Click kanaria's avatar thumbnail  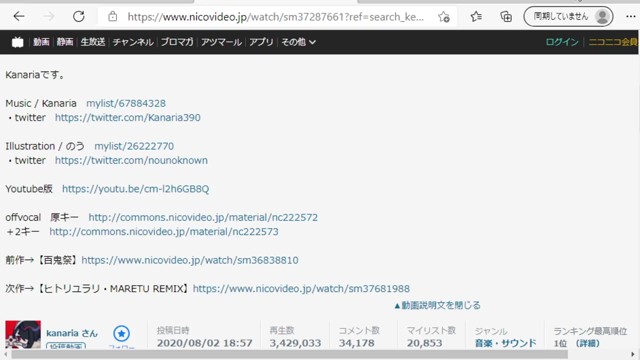point(23,335)
